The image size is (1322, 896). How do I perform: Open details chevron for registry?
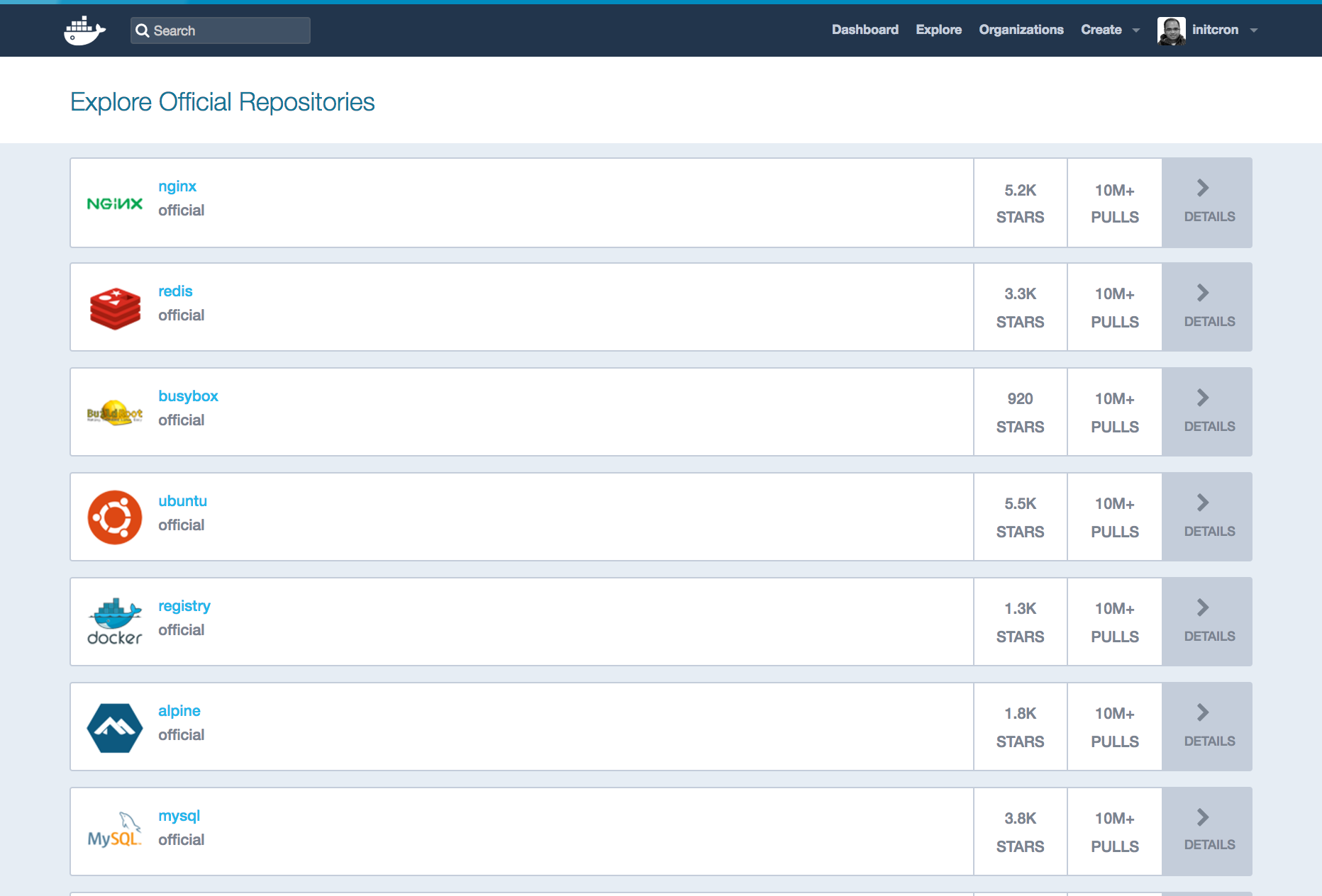click(1203, 607)
